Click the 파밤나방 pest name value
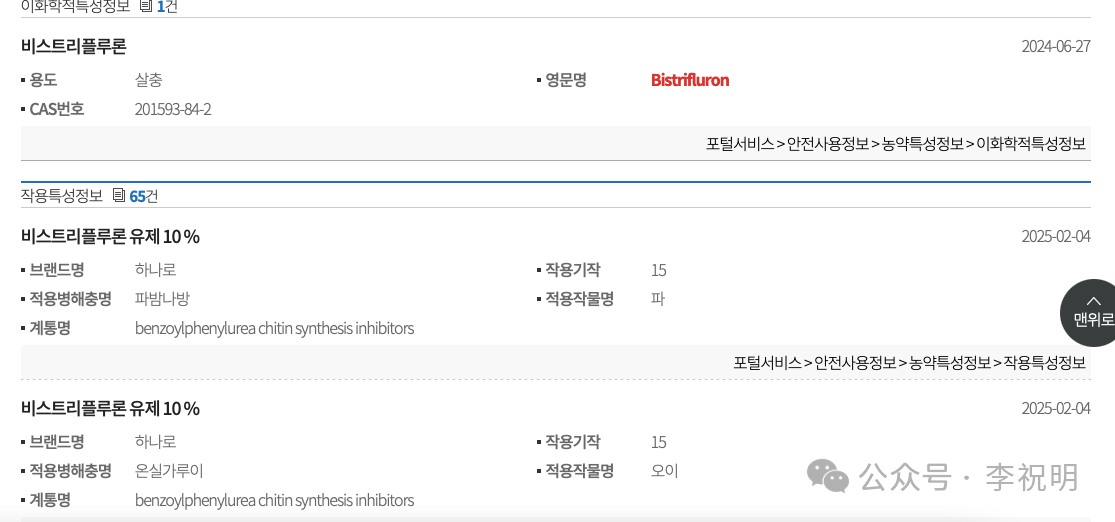Viewport: 1115px width, 522px height. coord(162,299)
